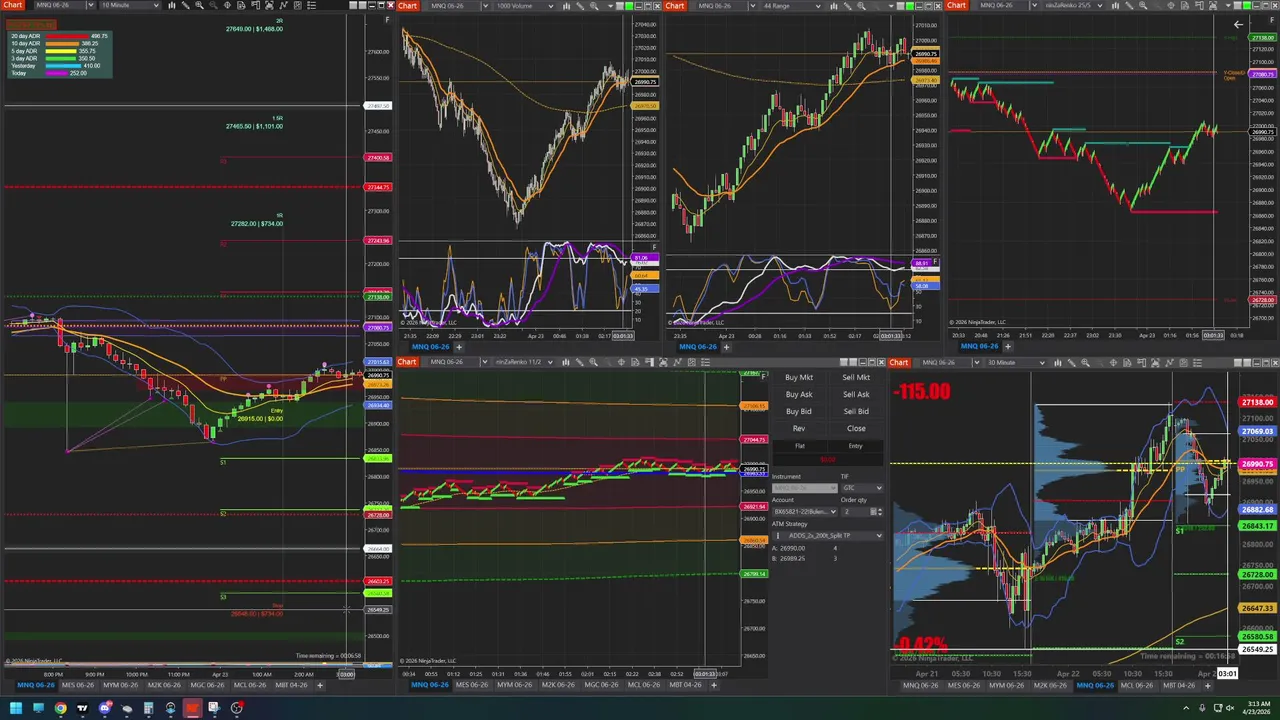
Task: Click the Sell Bid button
Action: pos(856,412)
